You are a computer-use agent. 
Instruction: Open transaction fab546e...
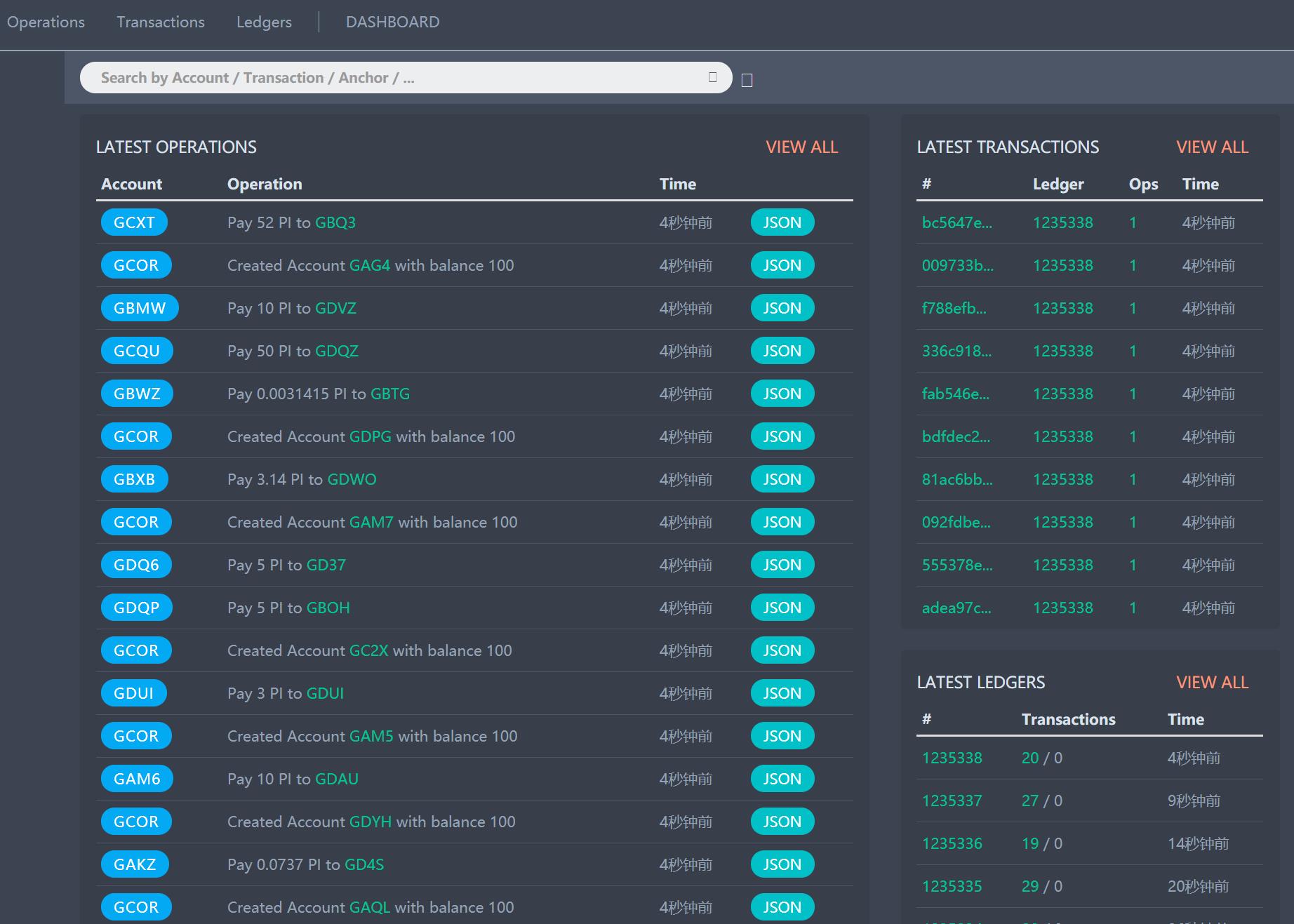pos(956,394)
